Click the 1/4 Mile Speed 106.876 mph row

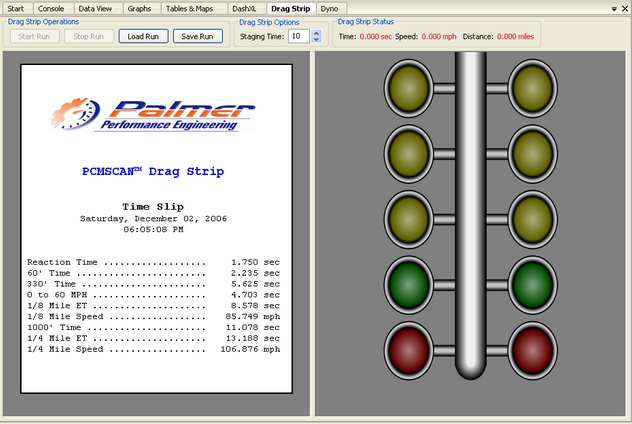tap(154, 349)
